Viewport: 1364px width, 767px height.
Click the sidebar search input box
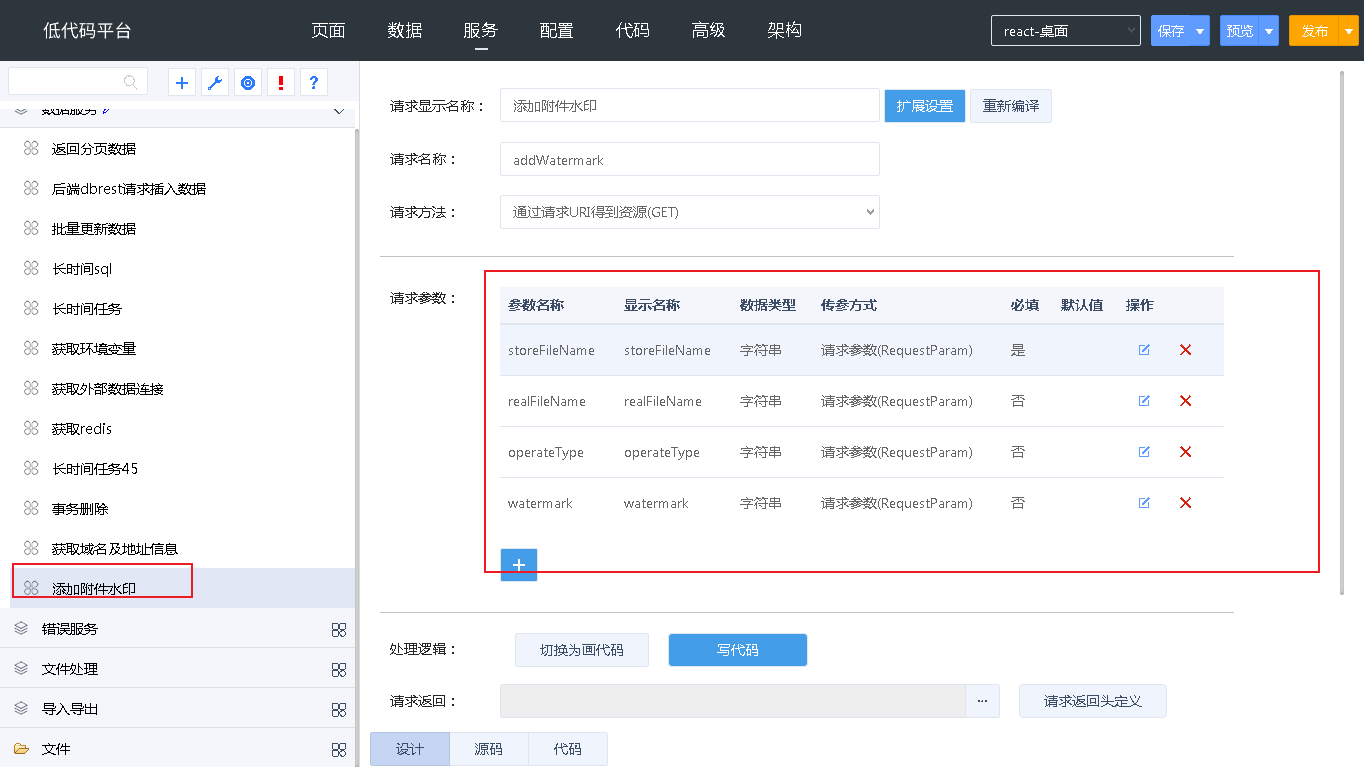coord(78,82)
